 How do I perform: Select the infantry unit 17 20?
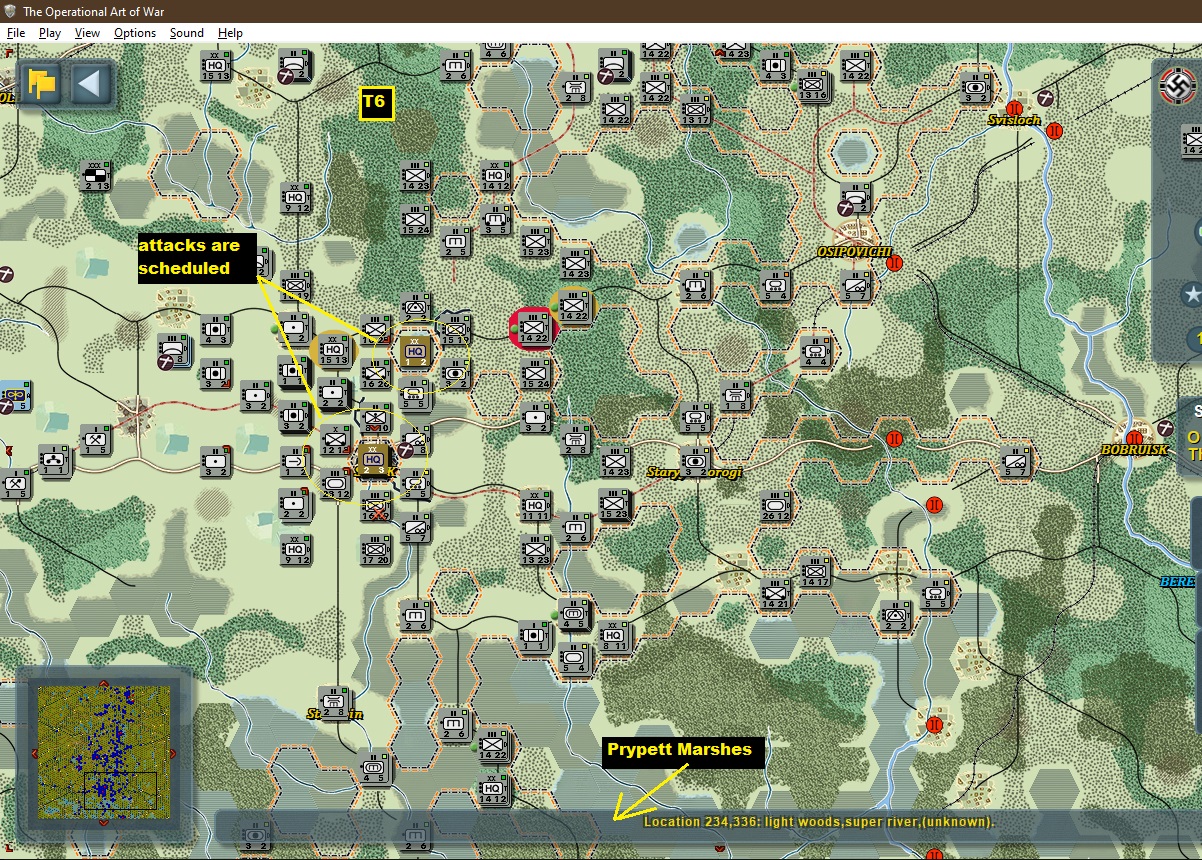click(375, 549)
